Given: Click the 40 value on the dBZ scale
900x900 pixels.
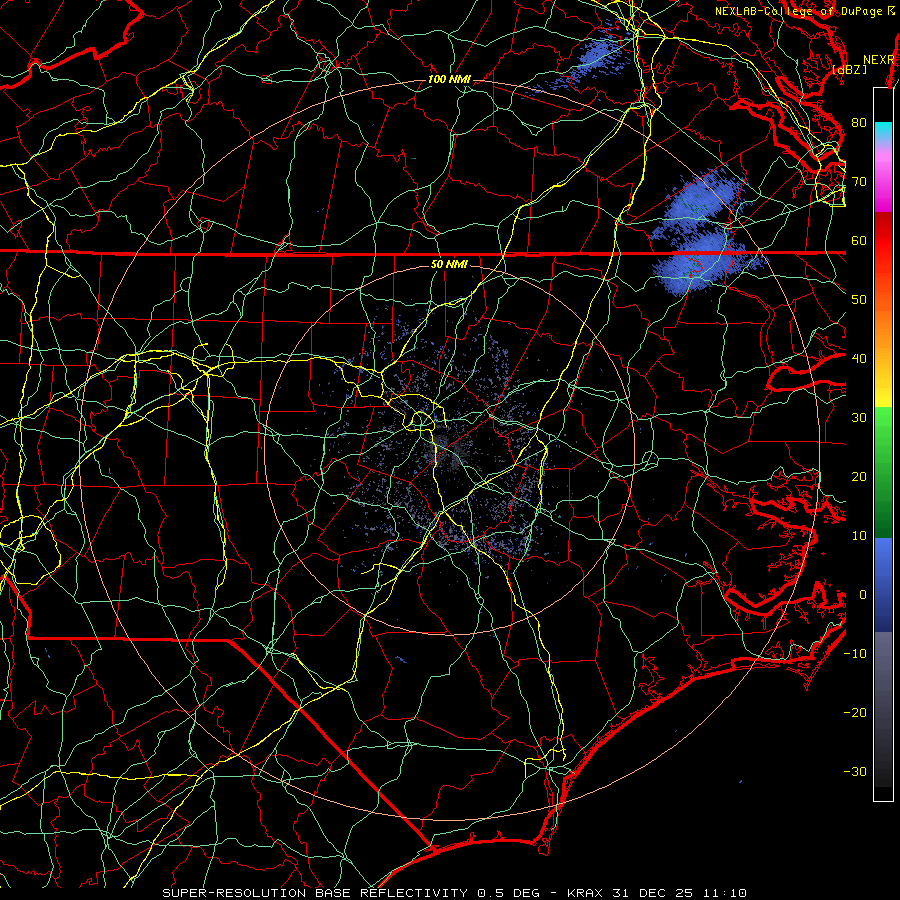Looking at the screenshot, I should (859, 359).
